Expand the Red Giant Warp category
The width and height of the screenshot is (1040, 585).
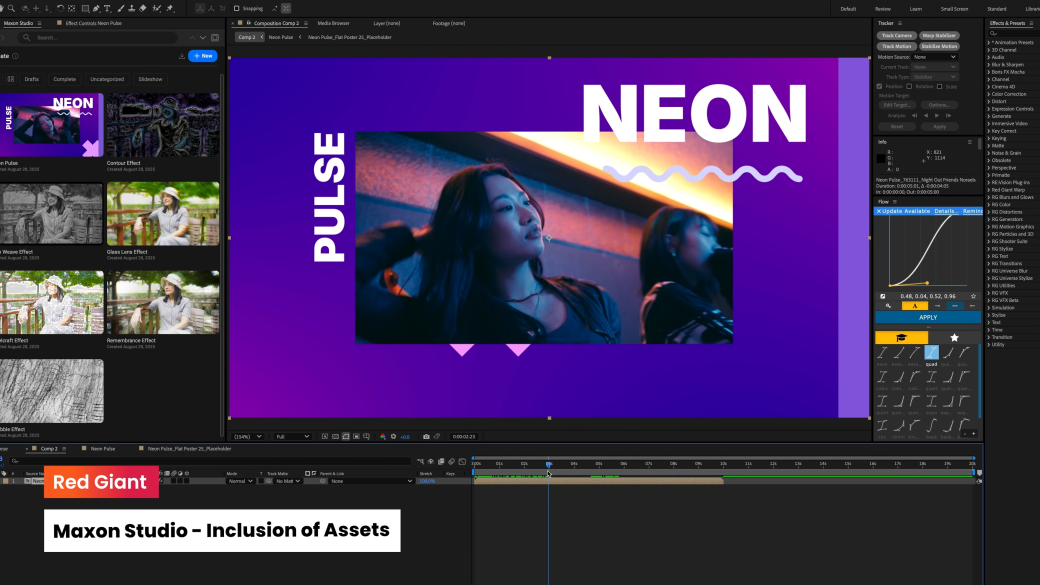point(1007,189)
